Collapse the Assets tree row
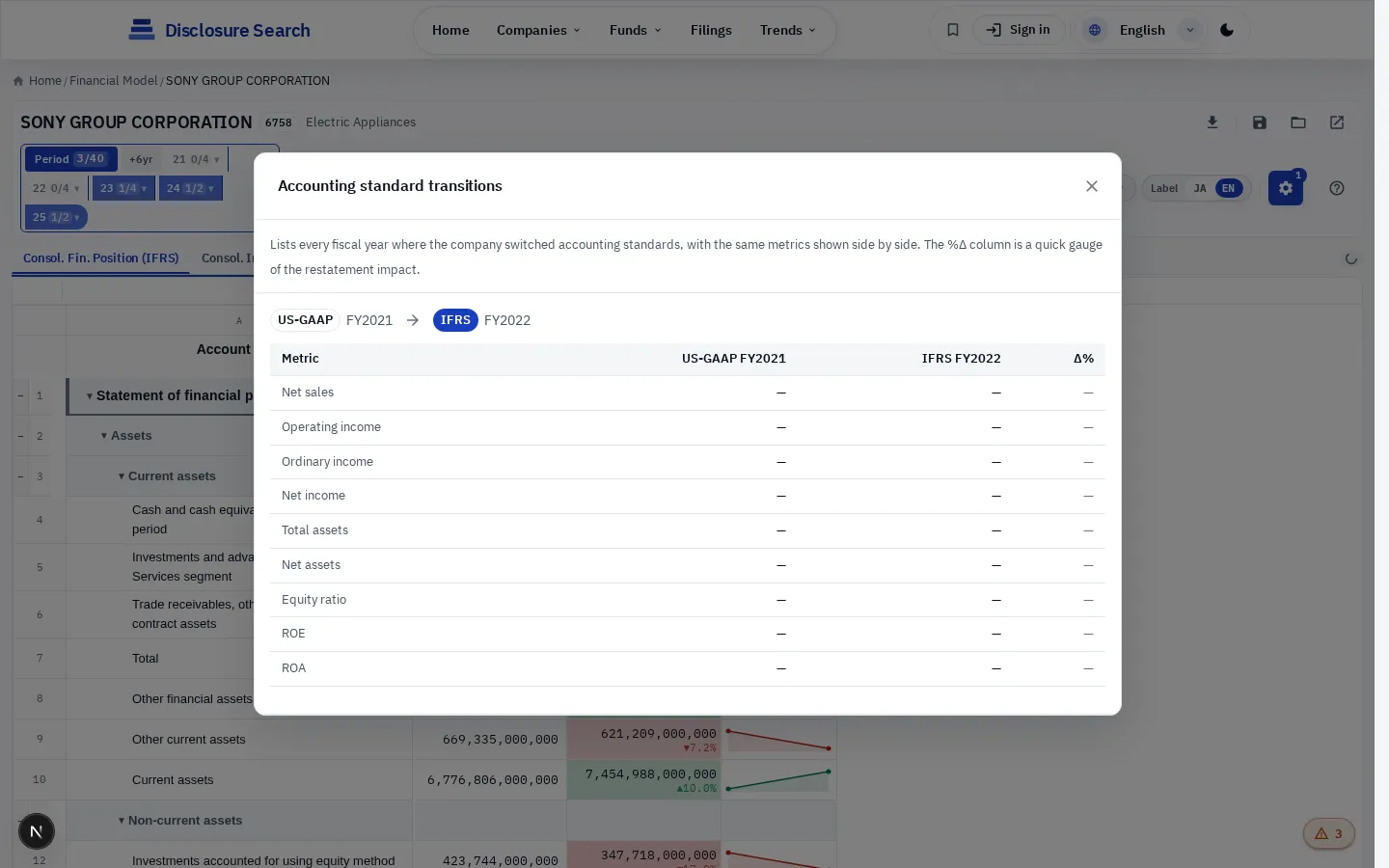The height and width of the screenshot is (868, 1389). [104, 436]
